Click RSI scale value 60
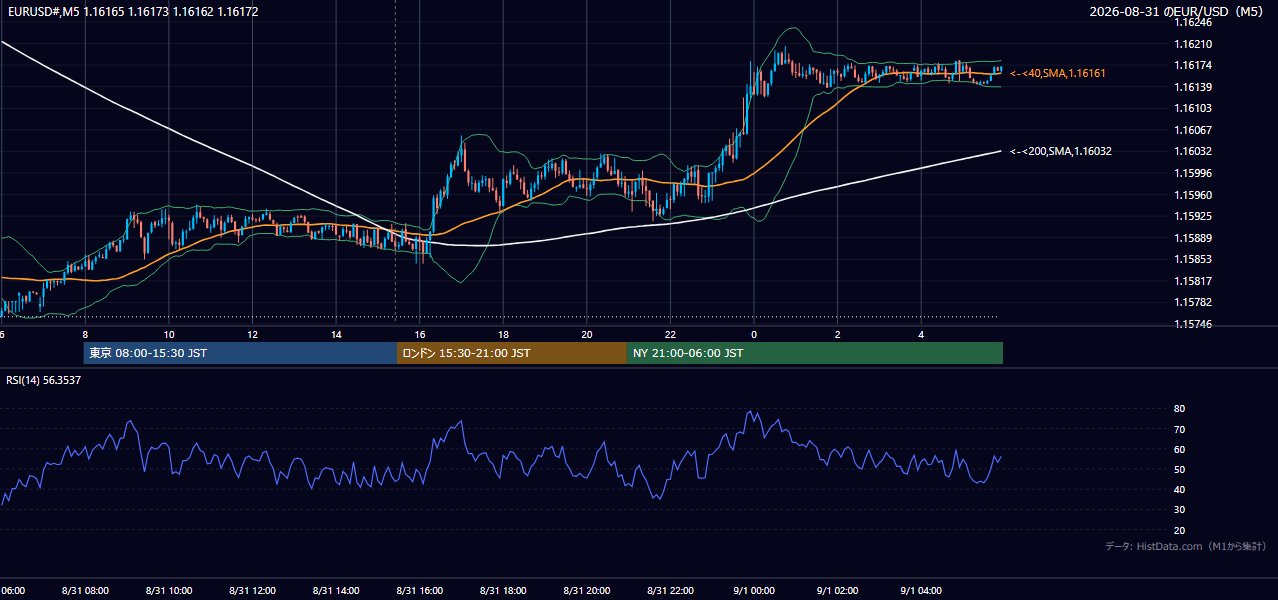Screen dimensions: 1278x600 coord(1179,449)
